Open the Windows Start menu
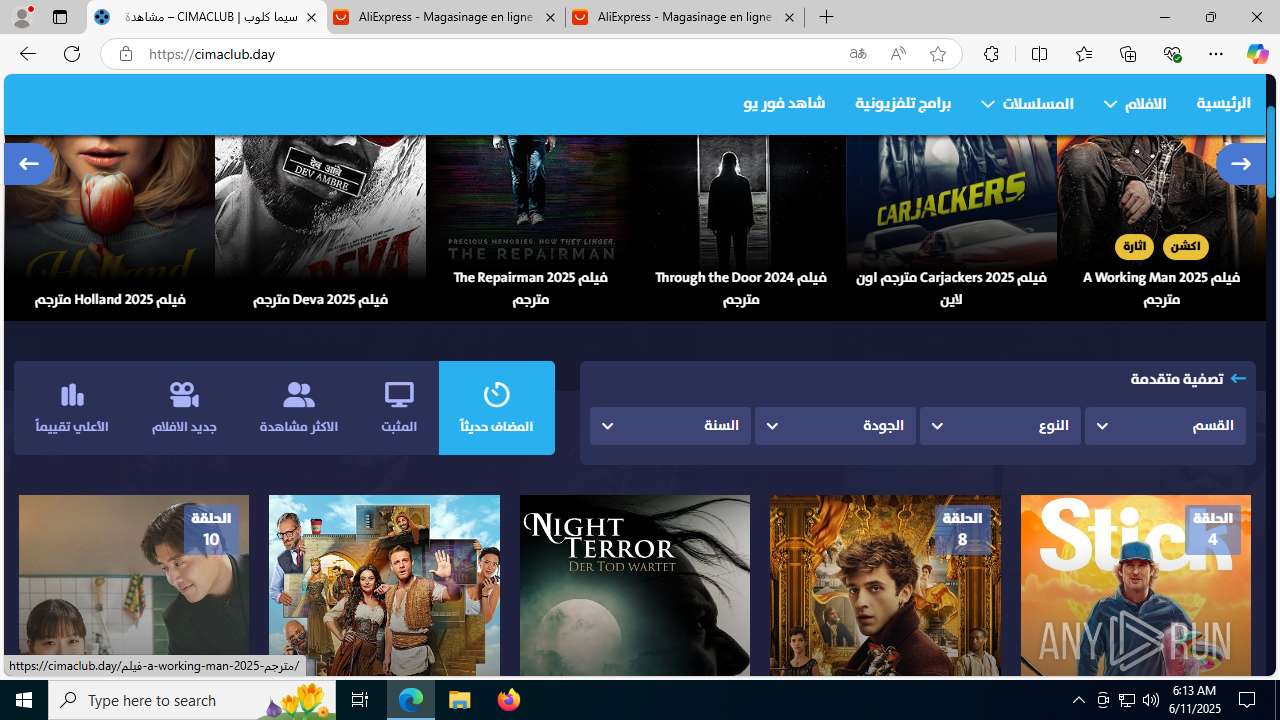 (x=24, y=700)
